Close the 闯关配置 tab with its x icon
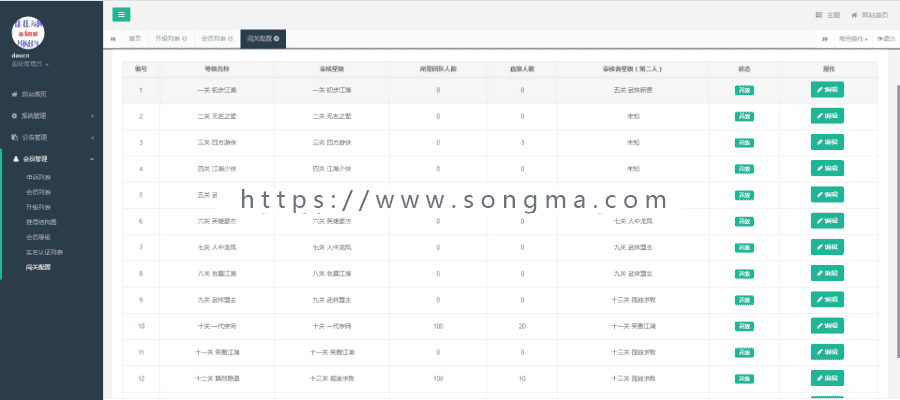 point(277,39)
